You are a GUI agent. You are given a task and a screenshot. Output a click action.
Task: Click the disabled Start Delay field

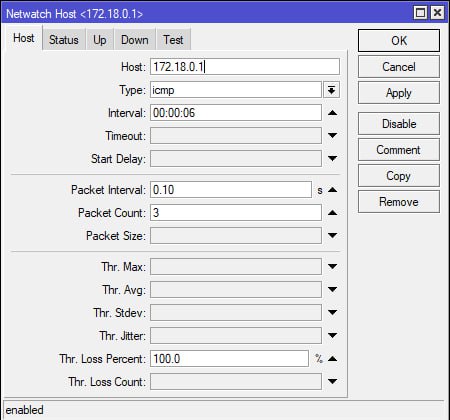(x=236, y=159)
